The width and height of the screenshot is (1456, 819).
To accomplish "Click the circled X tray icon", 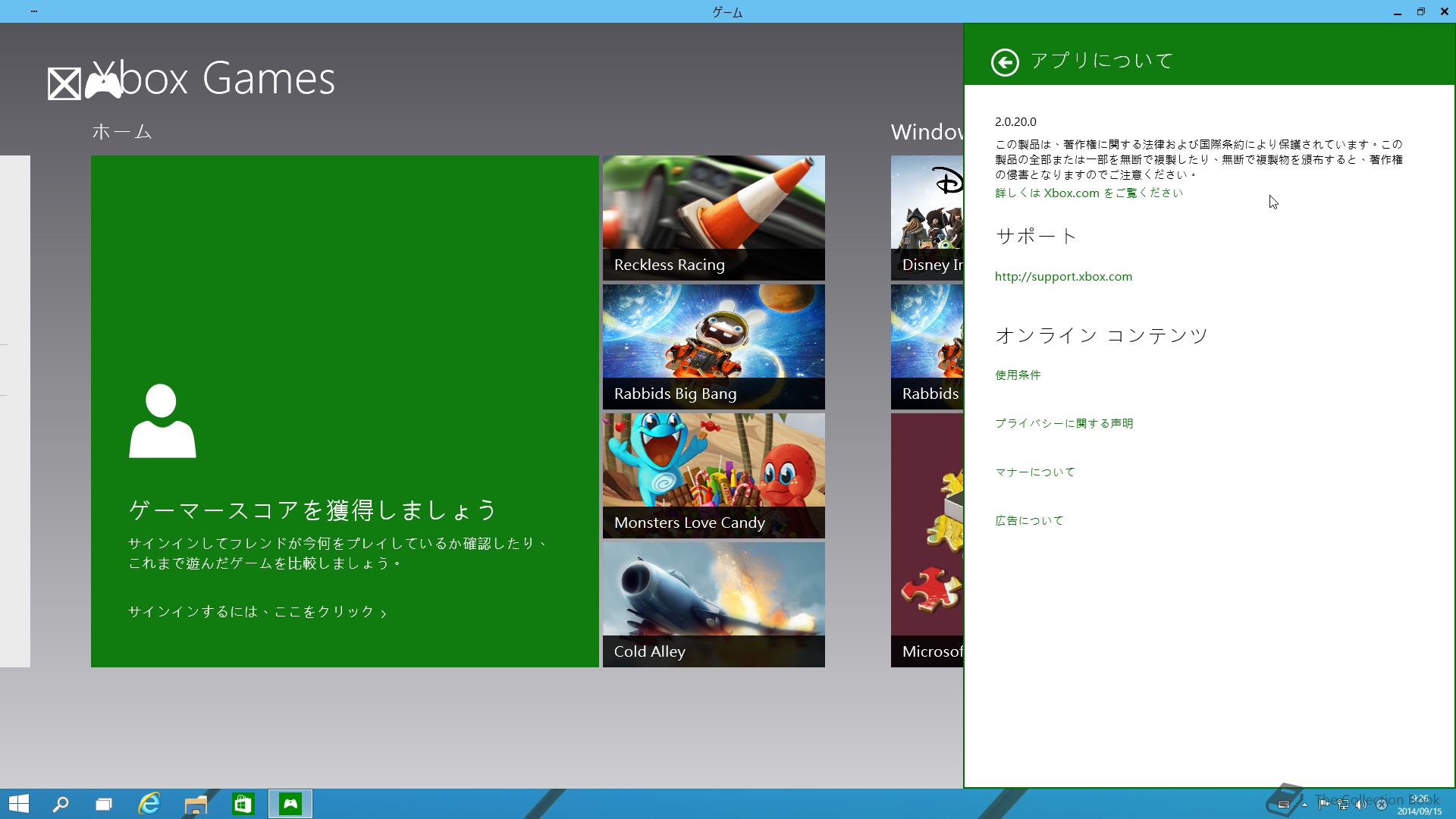I will 1381,805.
